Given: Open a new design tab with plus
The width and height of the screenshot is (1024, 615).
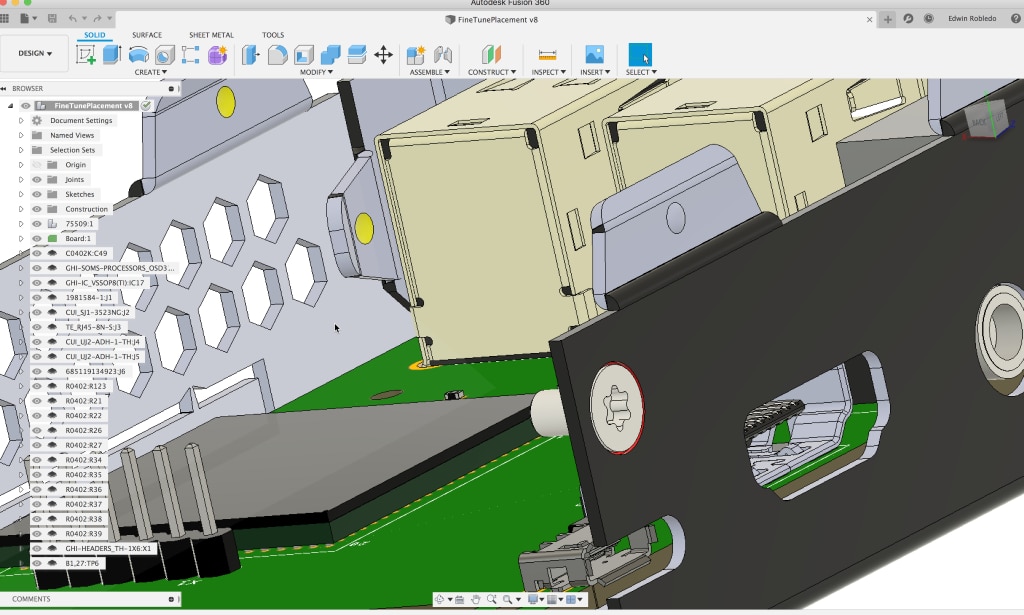Looking at the screenshot, I should coord(888,20).
